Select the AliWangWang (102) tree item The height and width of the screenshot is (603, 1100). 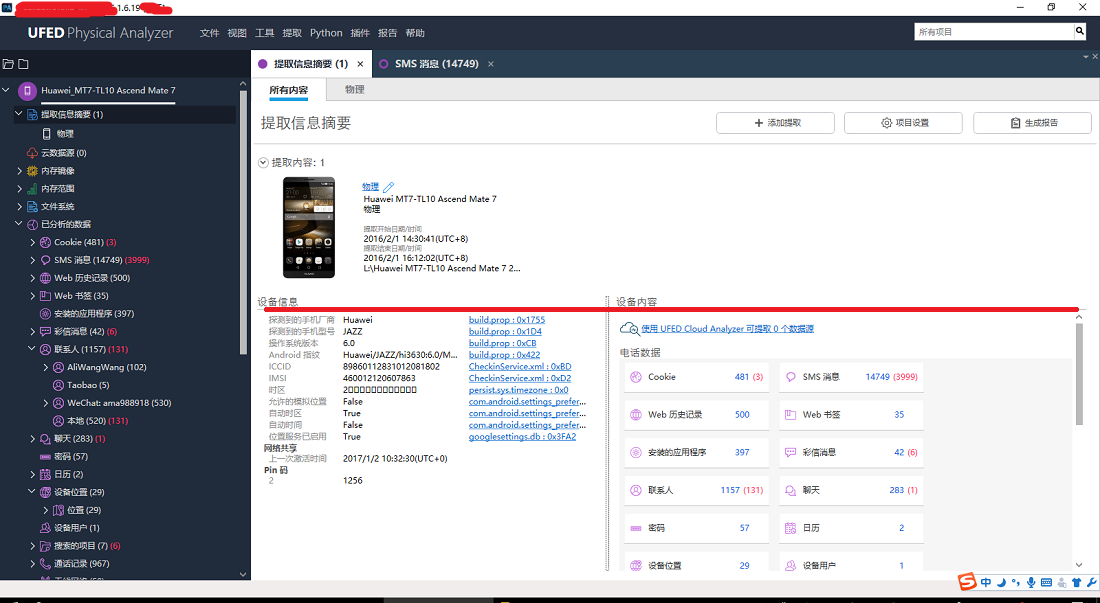point(107,367)
